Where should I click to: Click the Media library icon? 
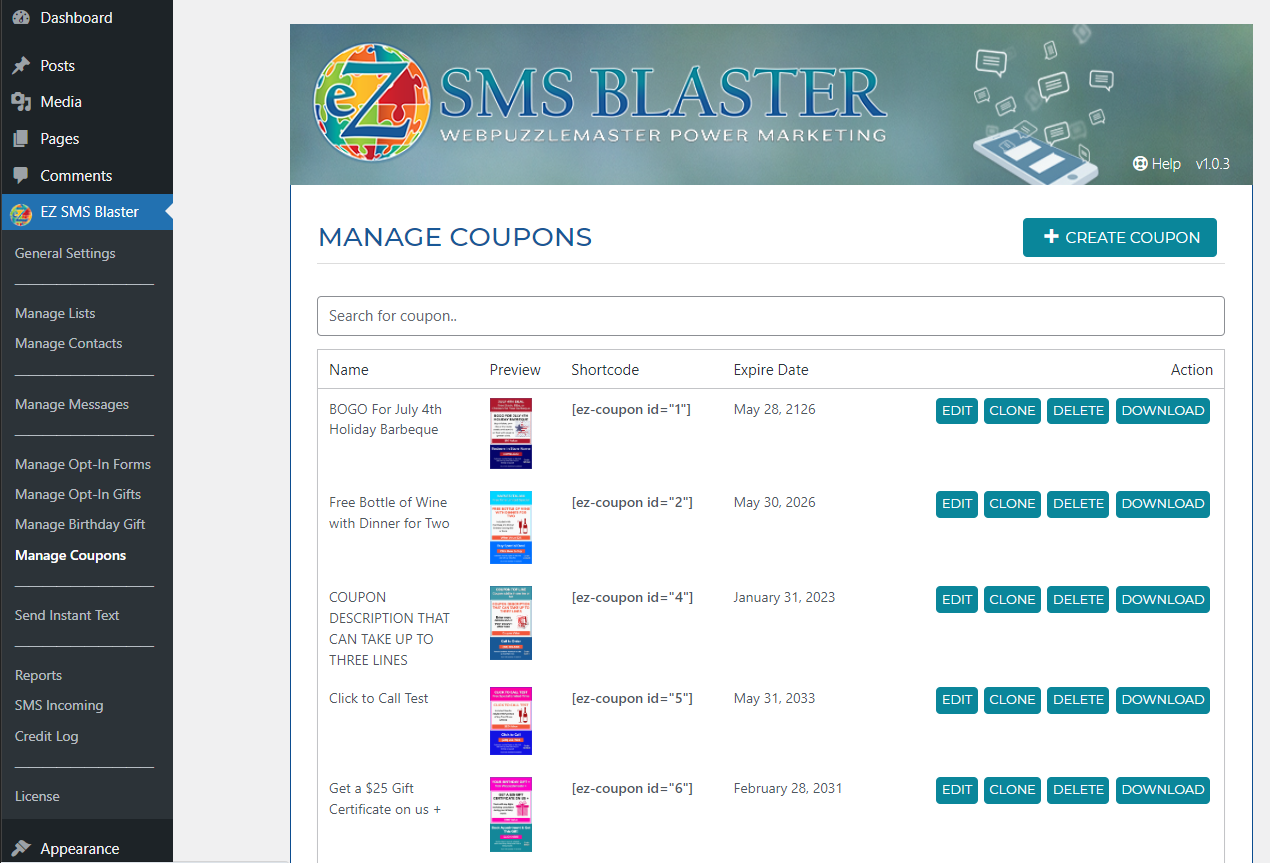coord(21,102)
